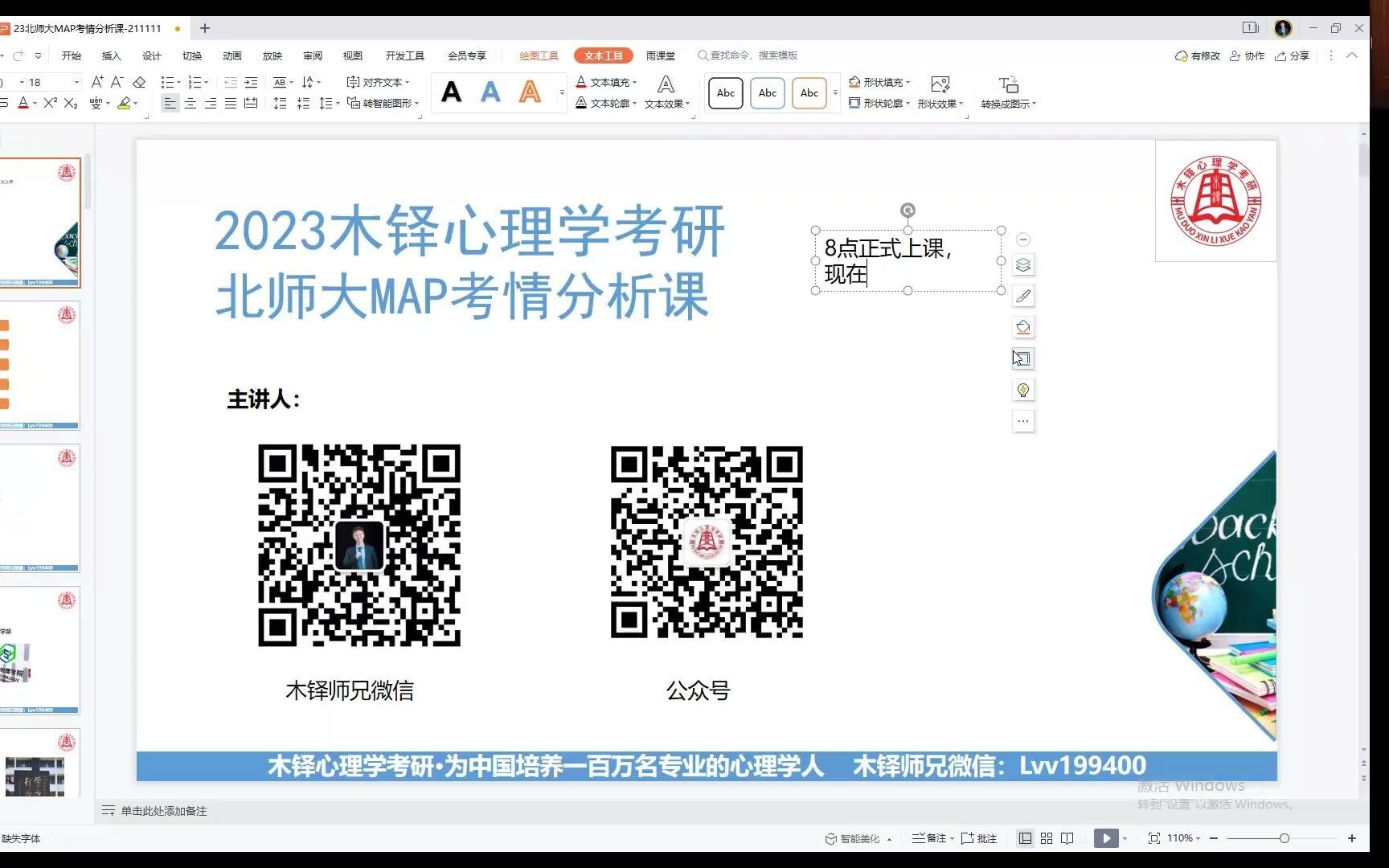Open 文本轮廓 text outline options
This screenshot has height=868, width=1389.
coord(606,103)
